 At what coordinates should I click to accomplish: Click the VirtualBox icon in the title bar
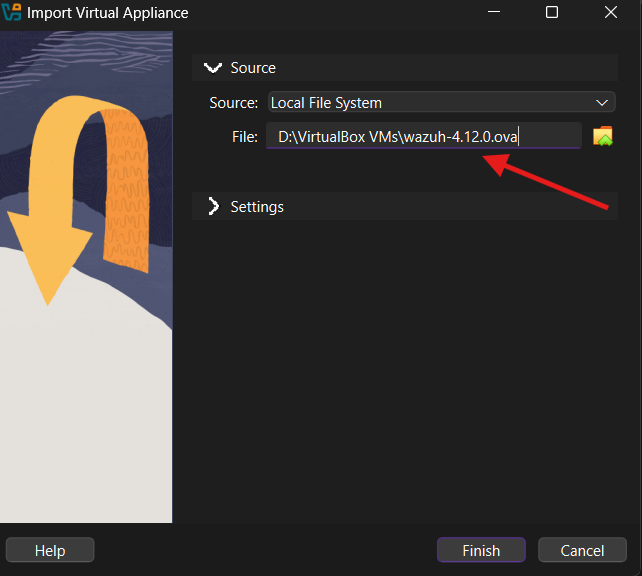coord(13,13)
